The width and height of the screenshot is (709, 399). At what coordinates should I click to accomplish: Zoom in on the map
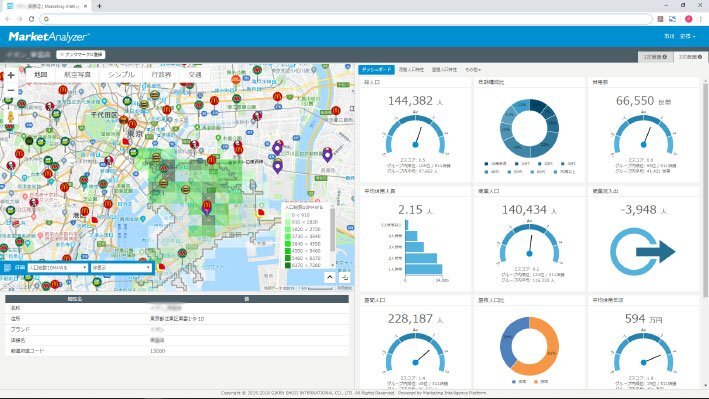point(11,76)
